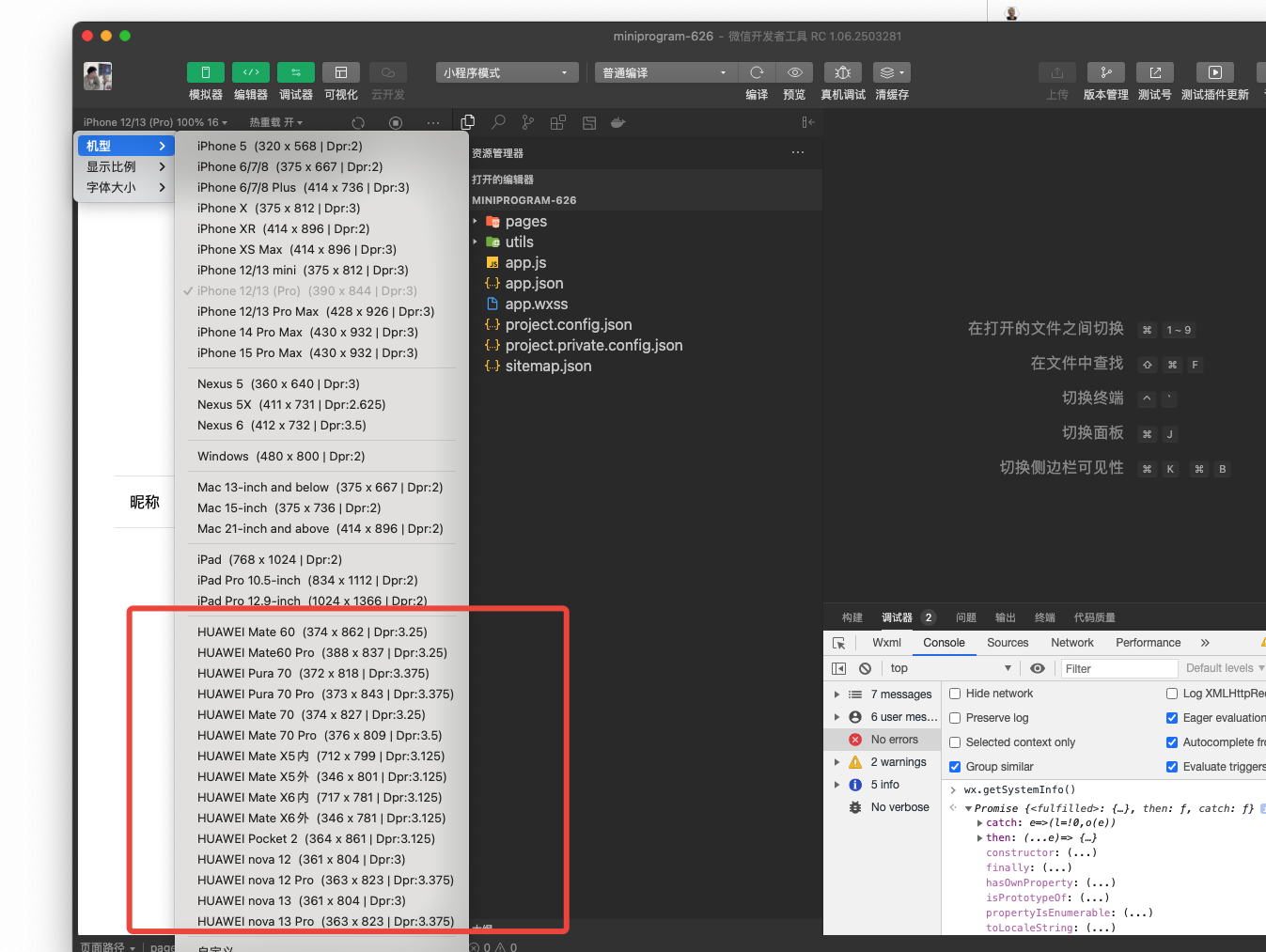Toggle Log XMLHttpRequests checkbox
Image resolution: width=1266 pixels, height=952 pixels.
1172,694
